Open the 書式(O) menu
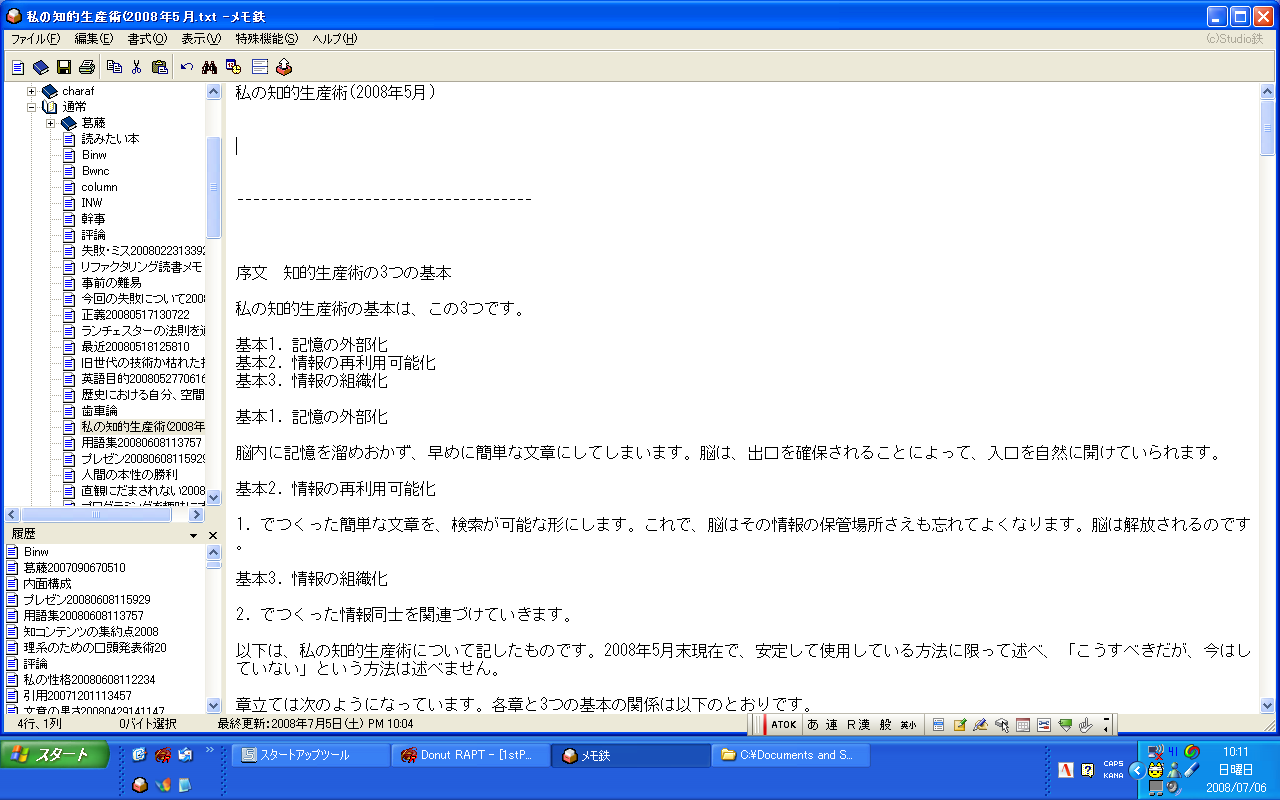 click(147, 39)
